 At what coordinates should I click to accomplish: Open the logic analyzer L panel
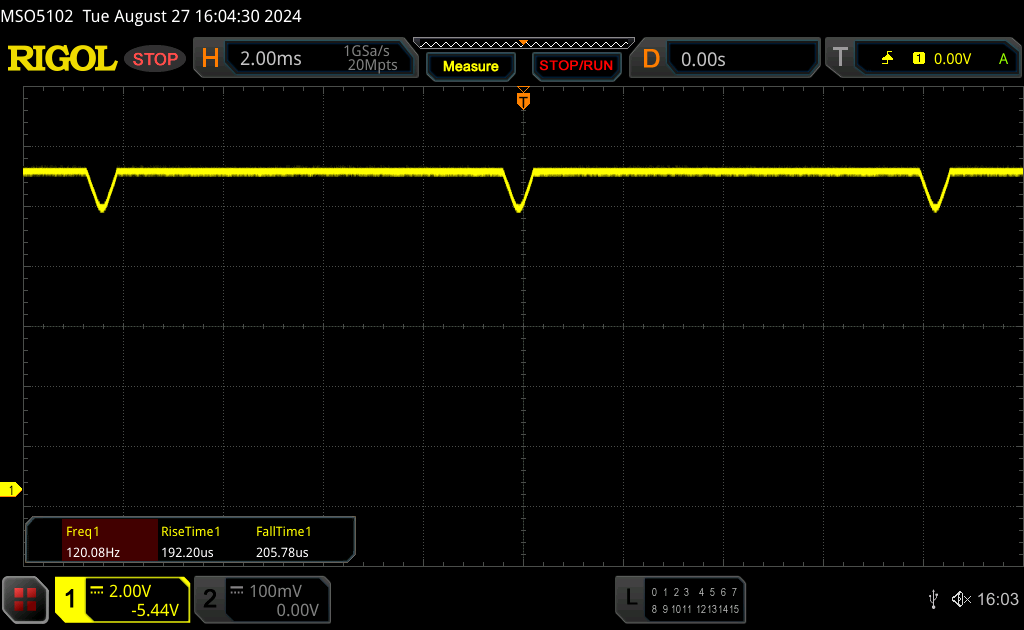(x=631, y=598)
